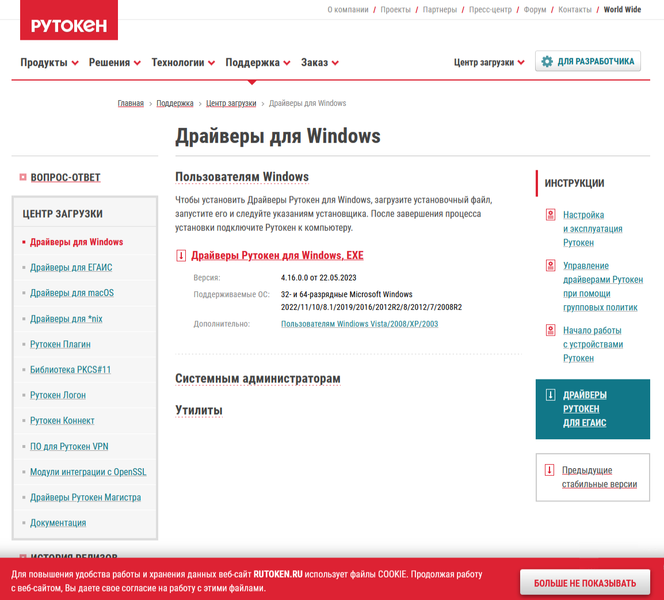Screen dimensions: 664x600
Task: Open the Технологии menu
Action: pyautogui.click(x=183, y=62)
